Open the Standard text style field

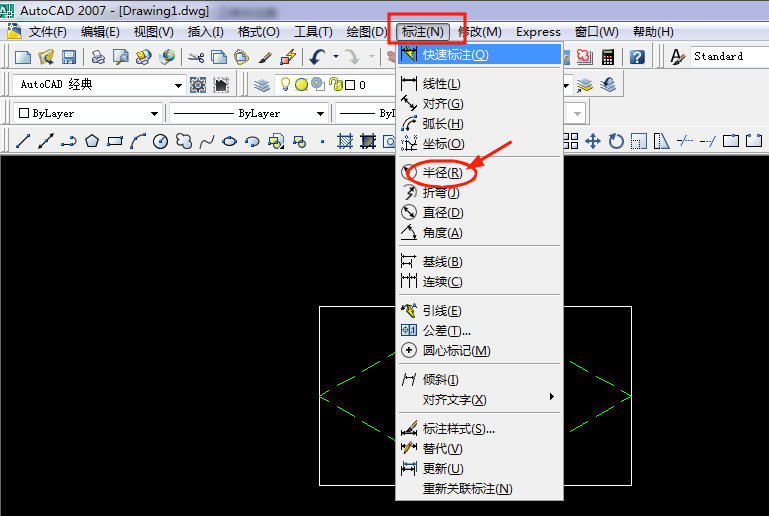730,56
